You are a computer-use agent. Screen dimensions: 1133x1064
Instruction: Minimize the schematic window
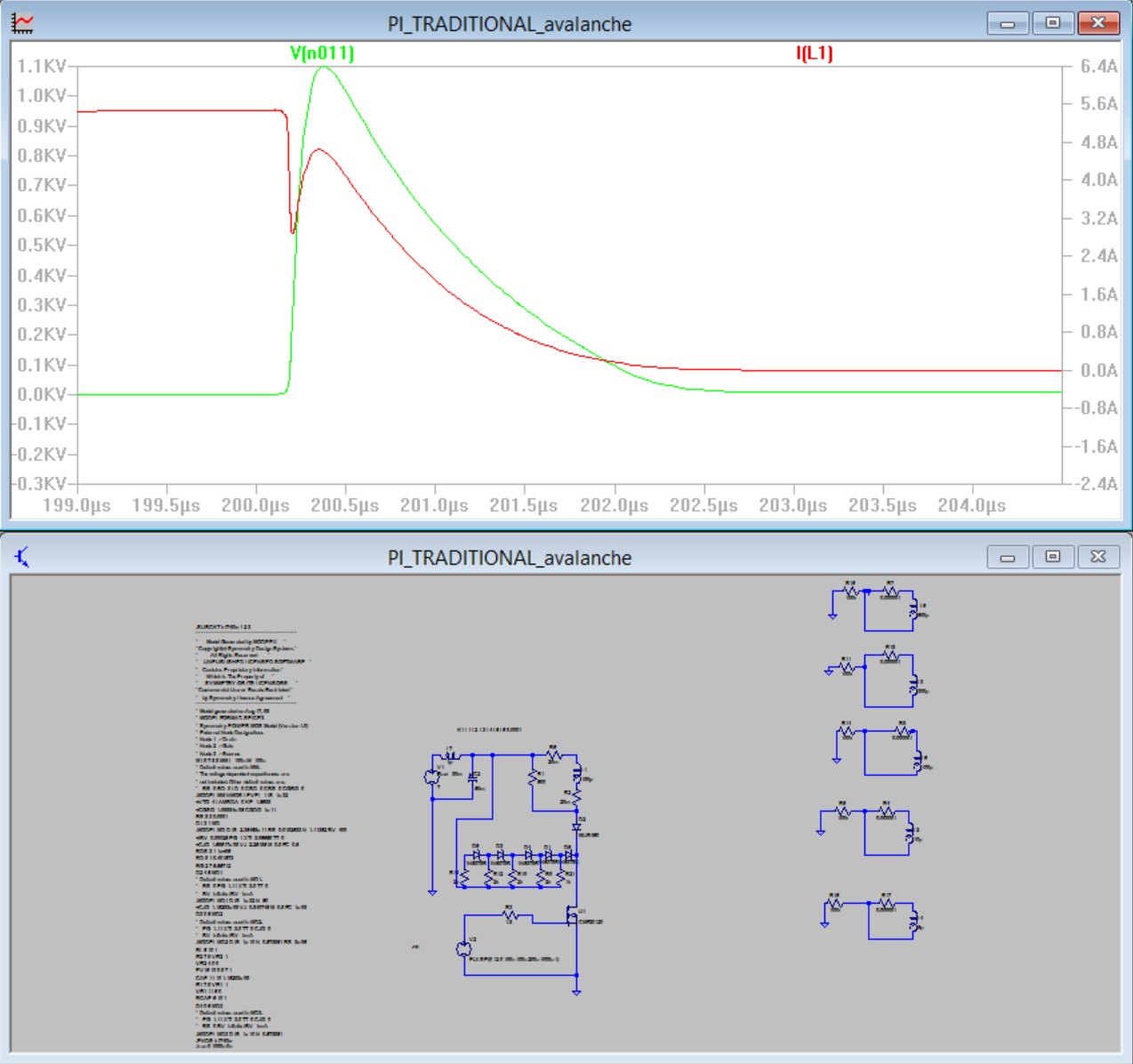coord(1008,557)
